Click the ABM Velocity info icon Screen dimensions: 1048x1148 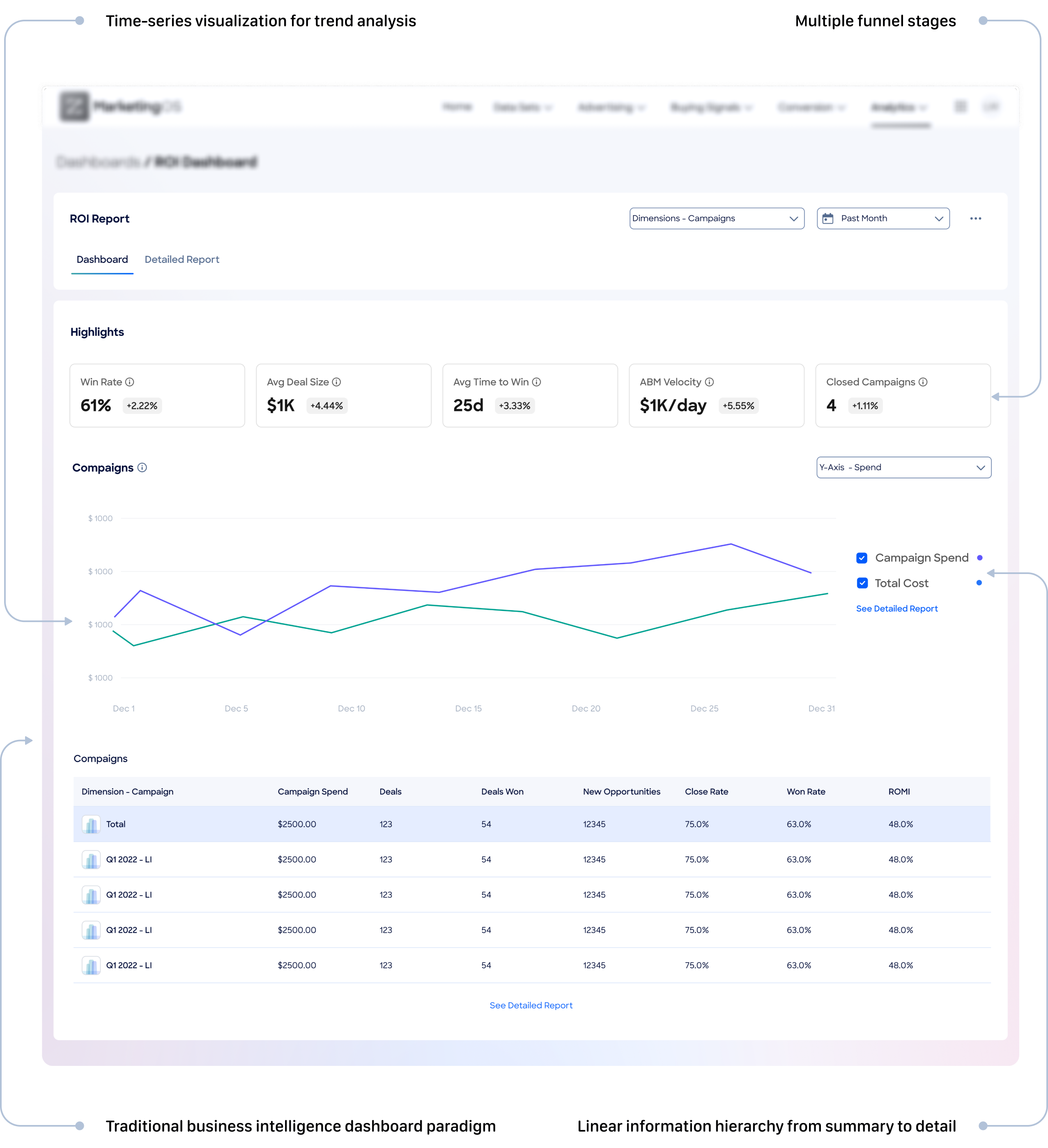709,382
